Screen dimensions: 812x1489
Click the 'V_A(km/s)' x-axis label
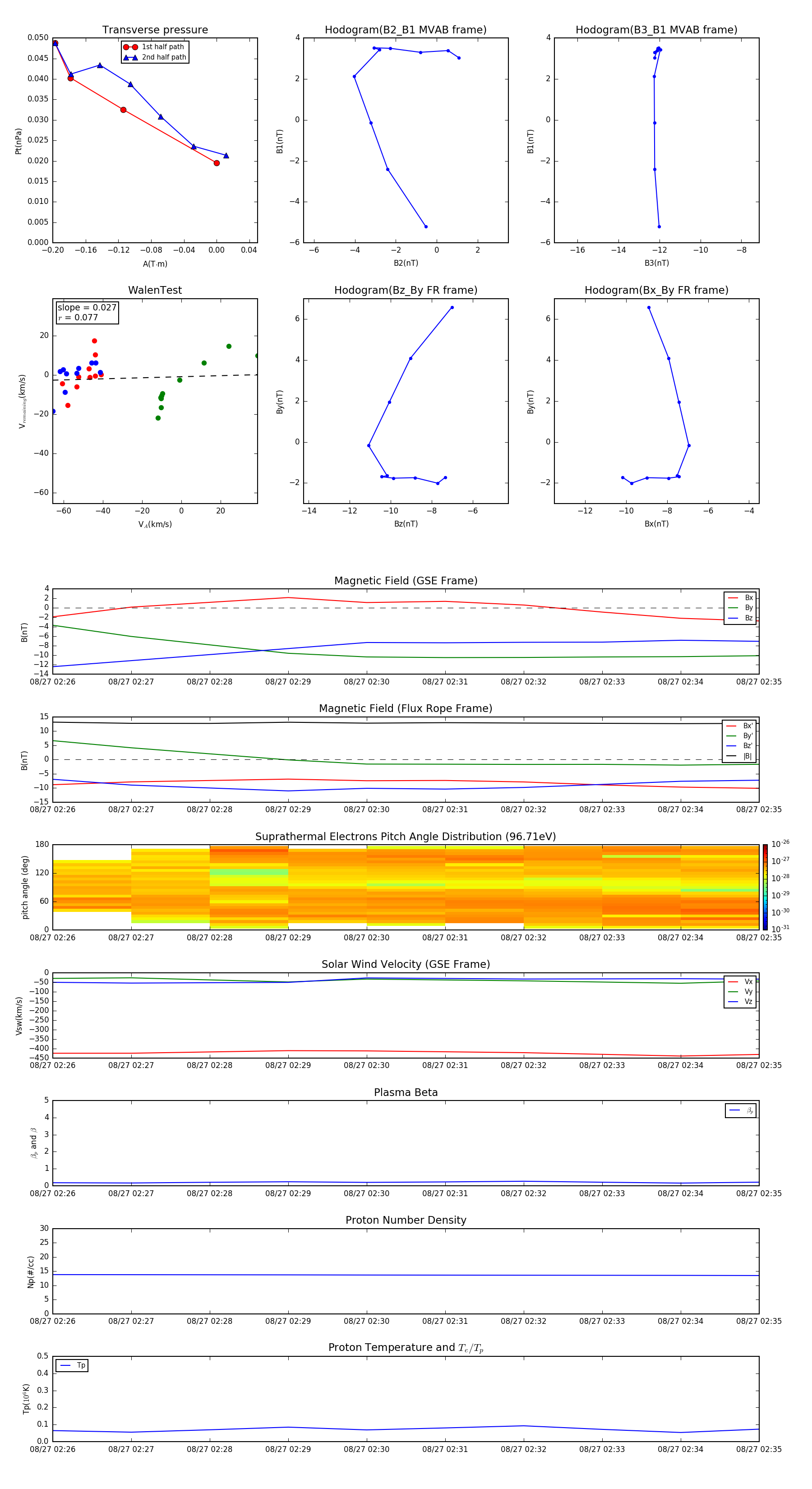click(155, 524)
